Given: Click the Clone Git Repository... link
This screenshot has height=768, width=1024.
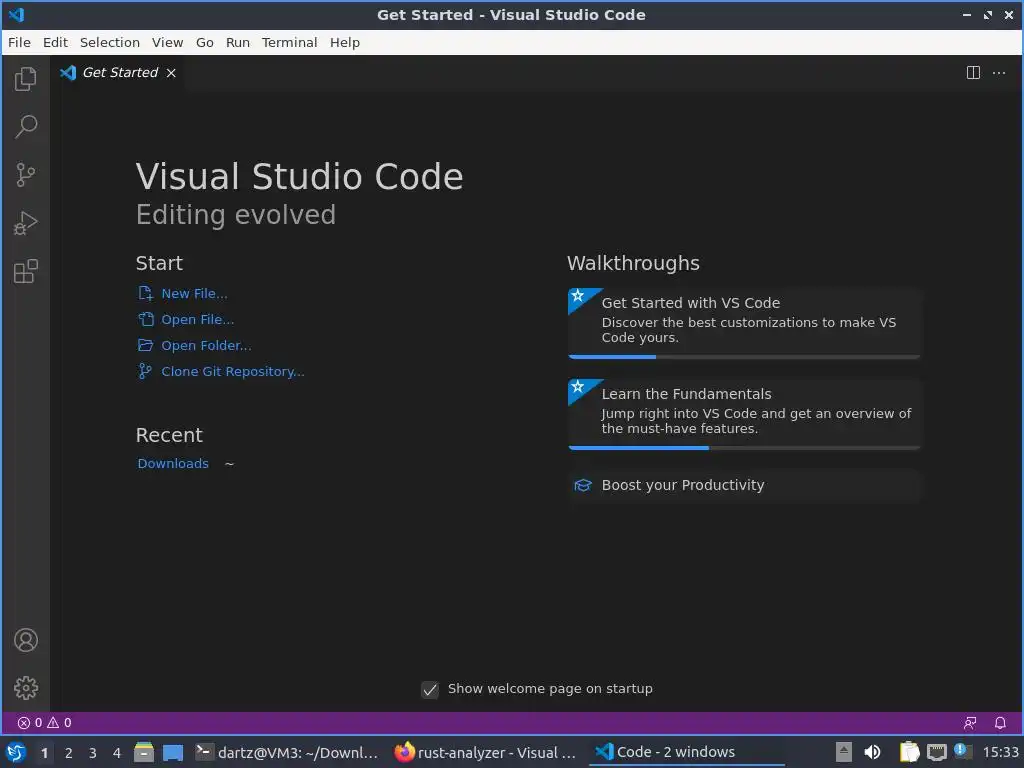Looking at the screenshot, I should point(221,372).
